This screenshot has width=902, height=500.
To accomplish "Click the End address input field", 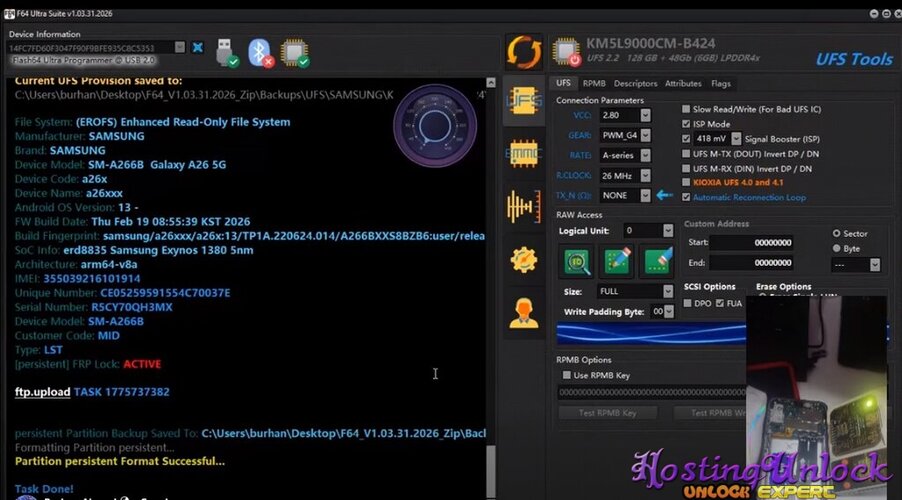I will [752, 262].
